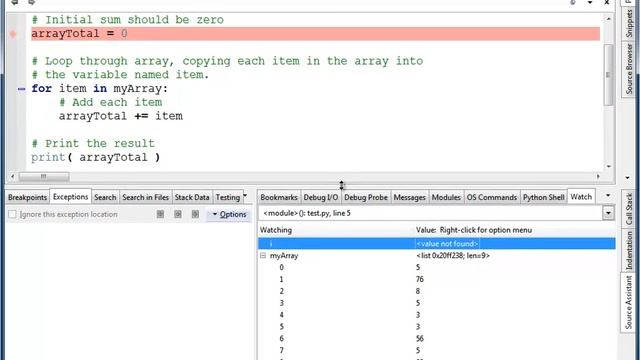Open the Options dropdown in Exceptions panel
The width and height of the screenshot is (640, 360).
[x=229, y=214]
